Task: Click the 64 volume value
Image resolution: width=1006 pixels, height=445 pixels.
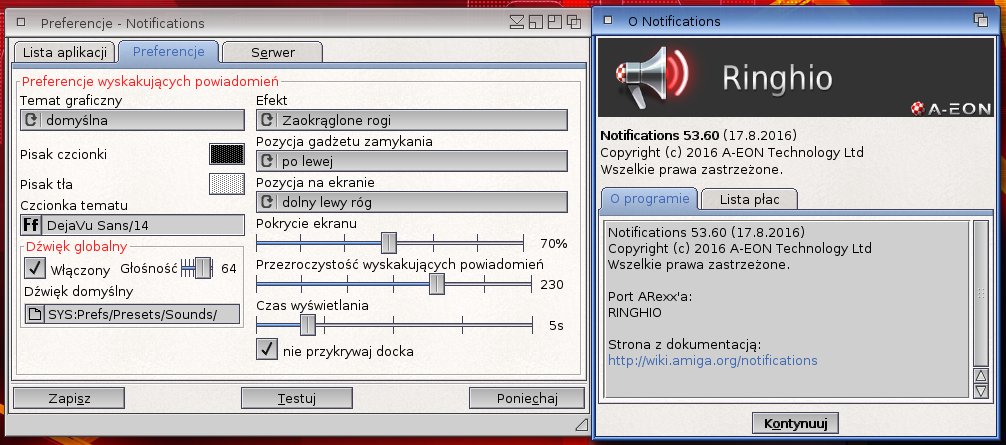Action: (x=229, y=269)
